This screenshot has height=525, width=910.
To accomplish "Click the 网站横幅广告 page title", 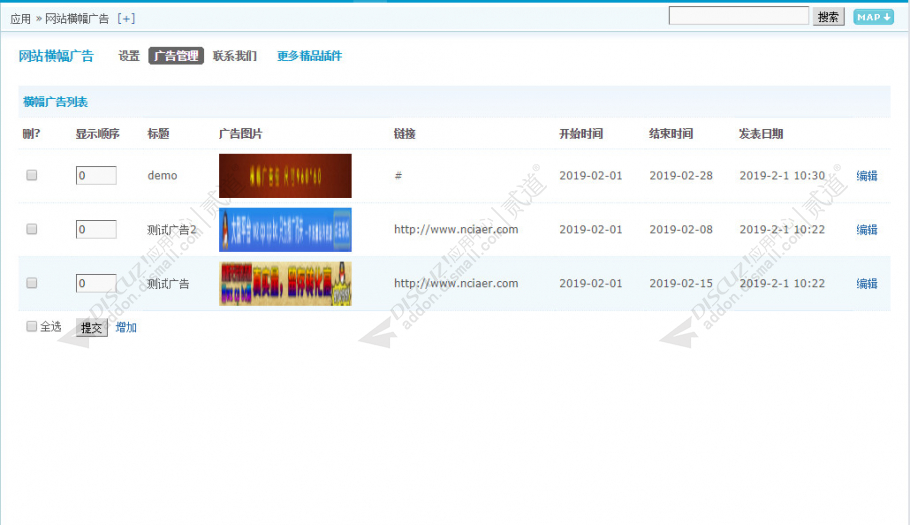I will (56, 56).
